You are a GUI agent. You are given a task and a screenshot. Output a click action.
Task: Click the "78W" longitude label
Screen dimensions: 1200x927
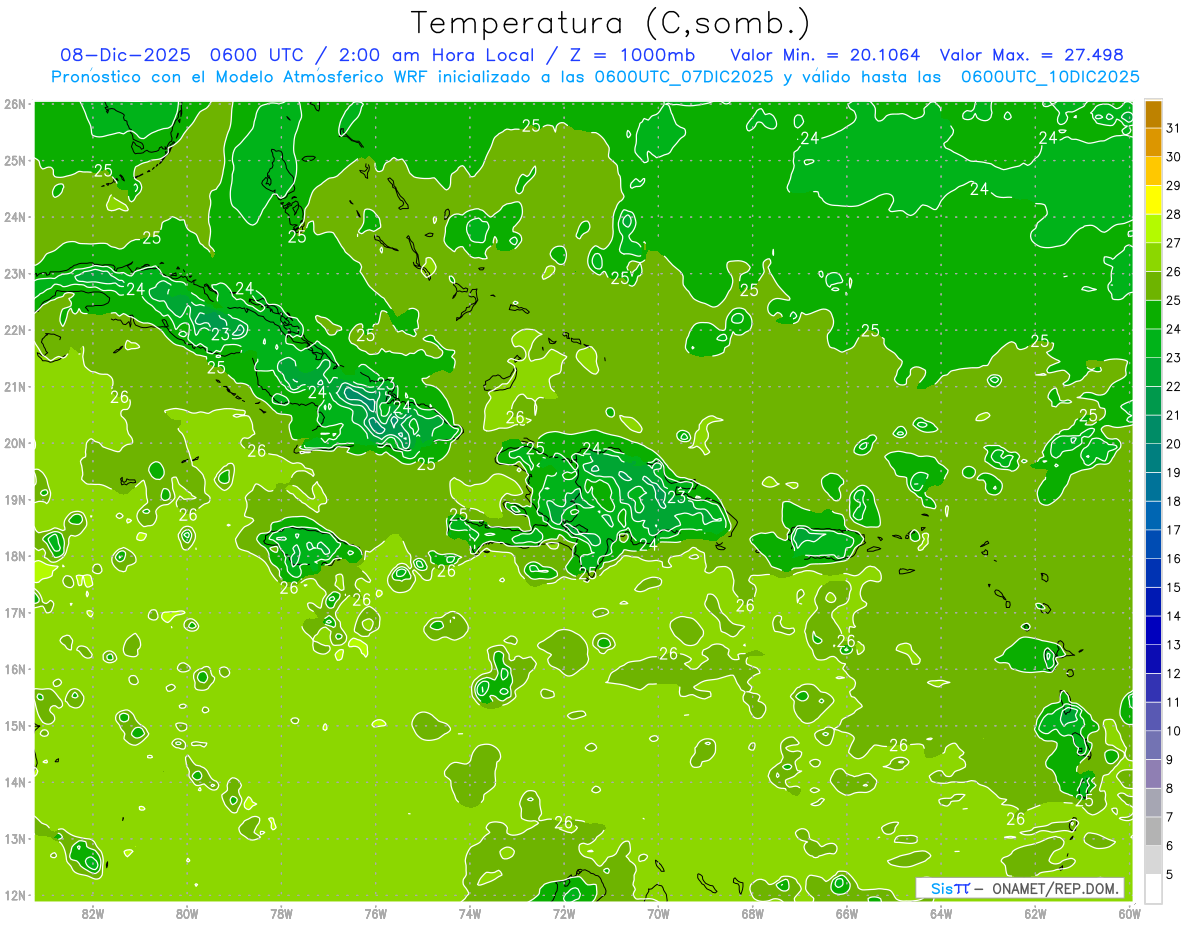(281, 914)
